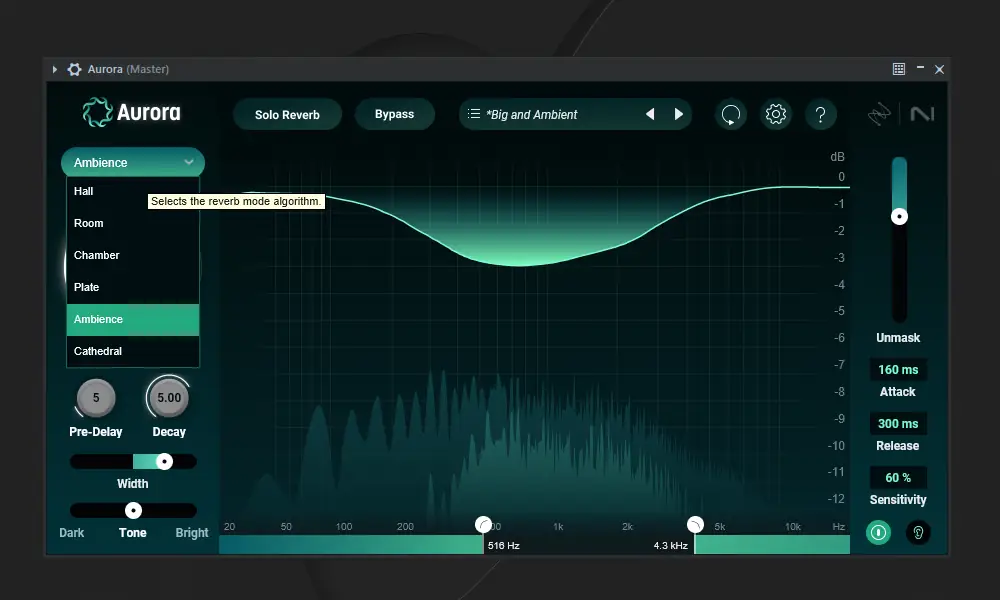Select the highlighted Ambience mode
Viewport: 1000px width, 600px height.
[x=133, y=319]
